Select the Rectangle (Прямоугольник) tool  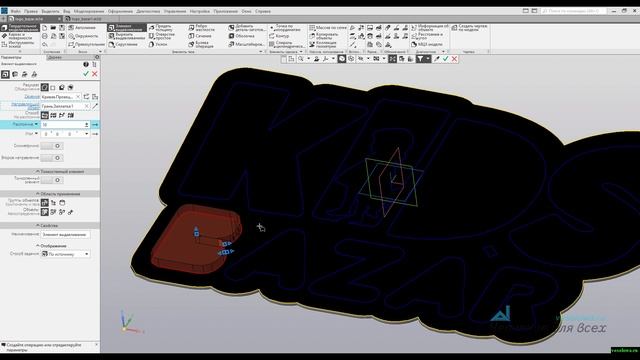click(x=87, y=44)
